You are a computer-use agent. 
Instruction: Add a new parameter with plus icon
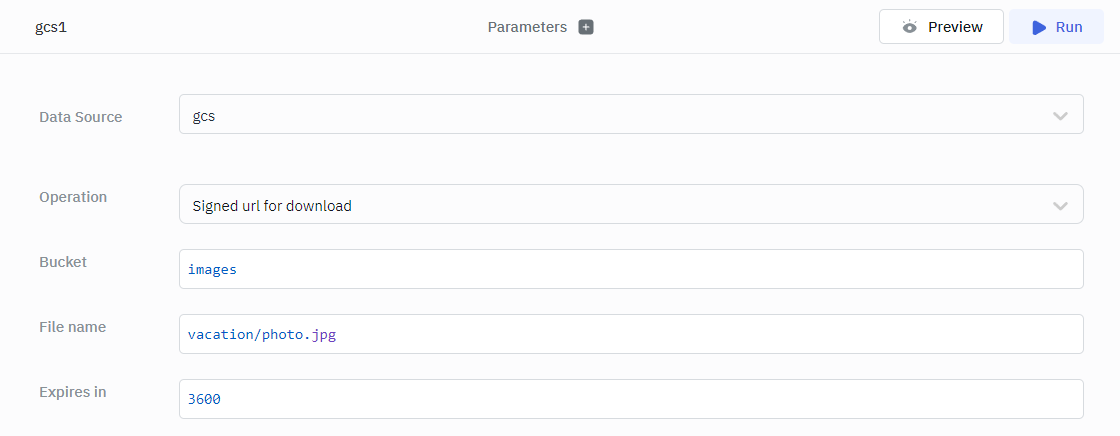click(586, 27)
